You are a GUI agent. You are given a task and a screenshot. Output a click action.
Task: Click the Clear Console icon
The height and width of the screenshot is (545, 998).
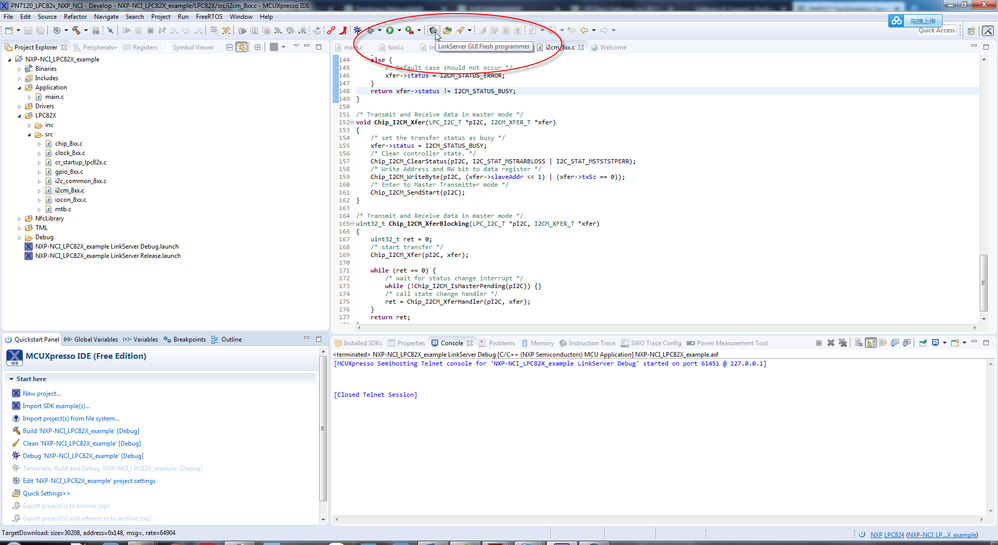(859, 343)
